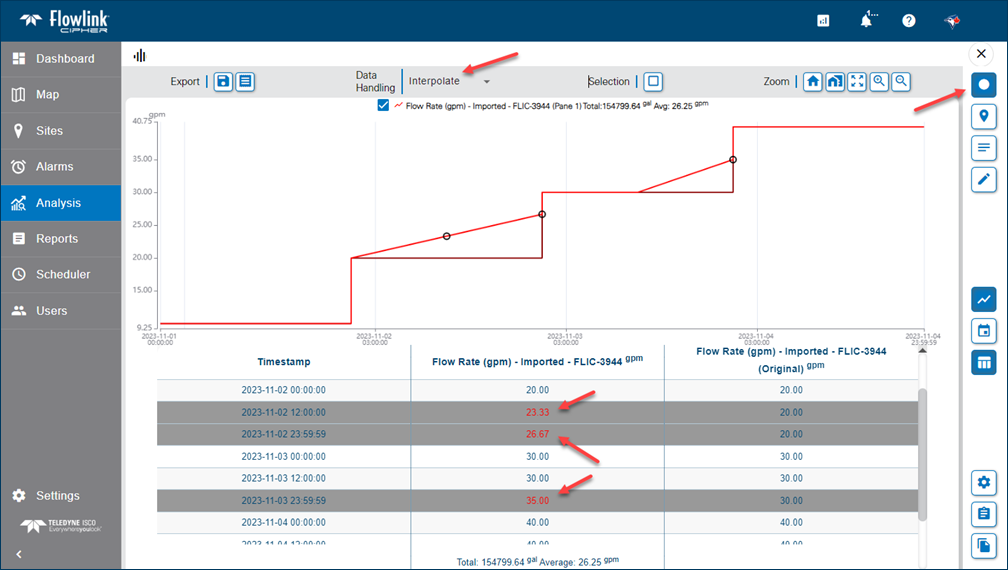Click the zoom out magnifier icon

[902, 81]
